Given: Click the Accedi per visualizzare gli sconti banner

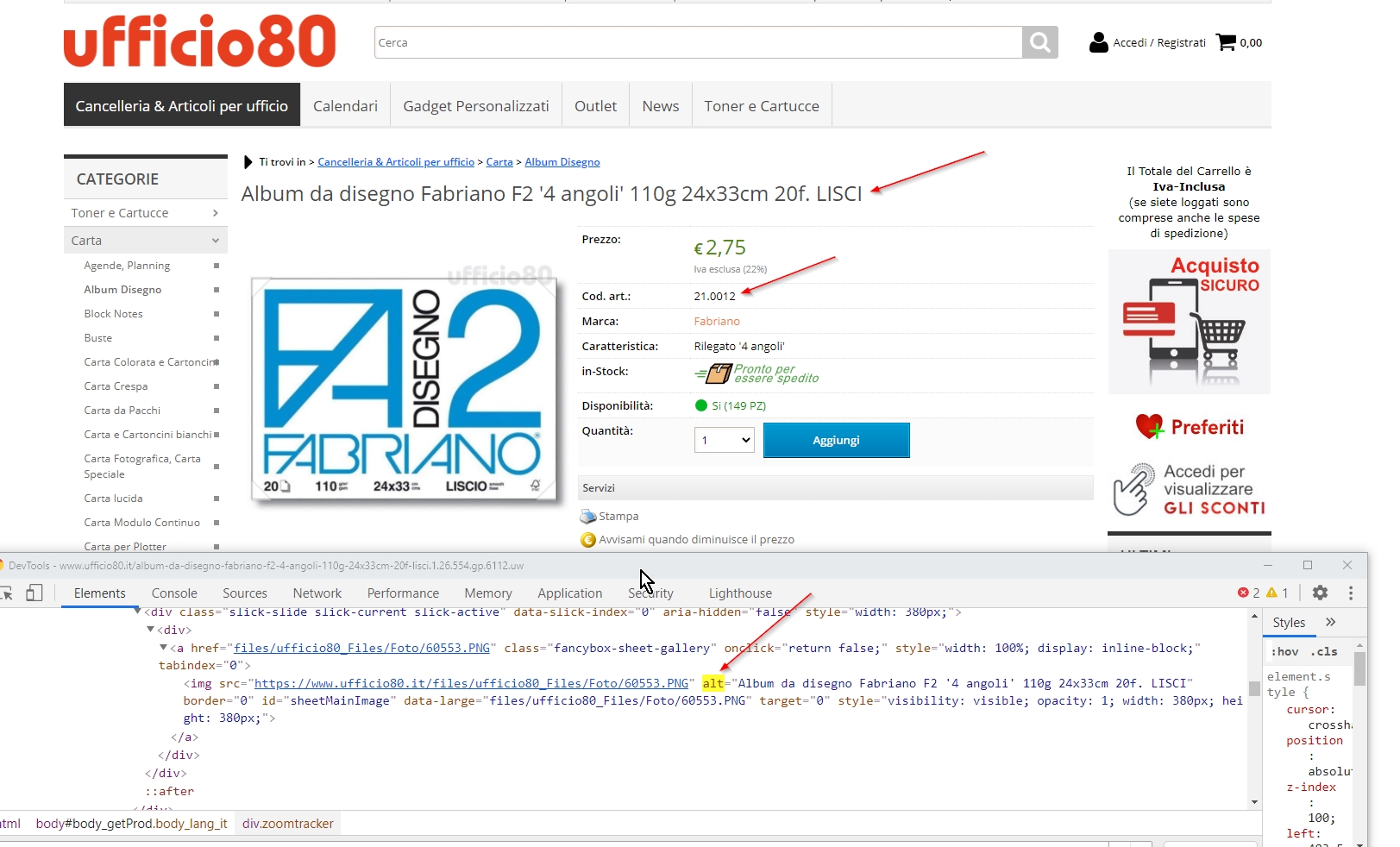Looking at the screenshot, I should click(1189, 489).
